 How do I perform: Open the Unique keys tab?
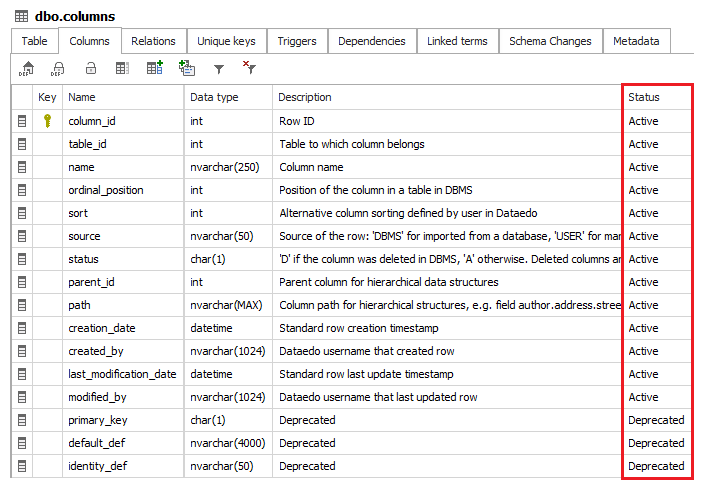click(226, 41)
